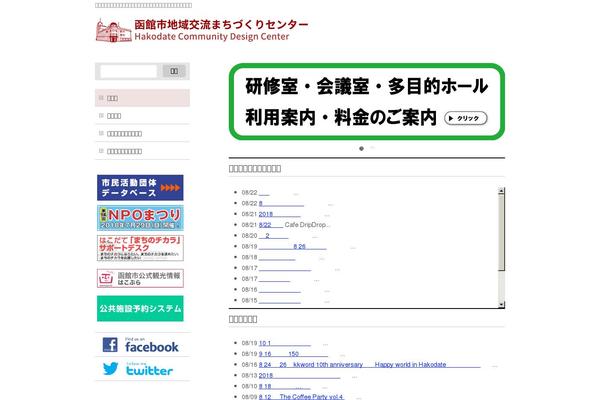Click the Facebook logo icon
The width and height of the screenshot is (600, 400).
(110, 344)
